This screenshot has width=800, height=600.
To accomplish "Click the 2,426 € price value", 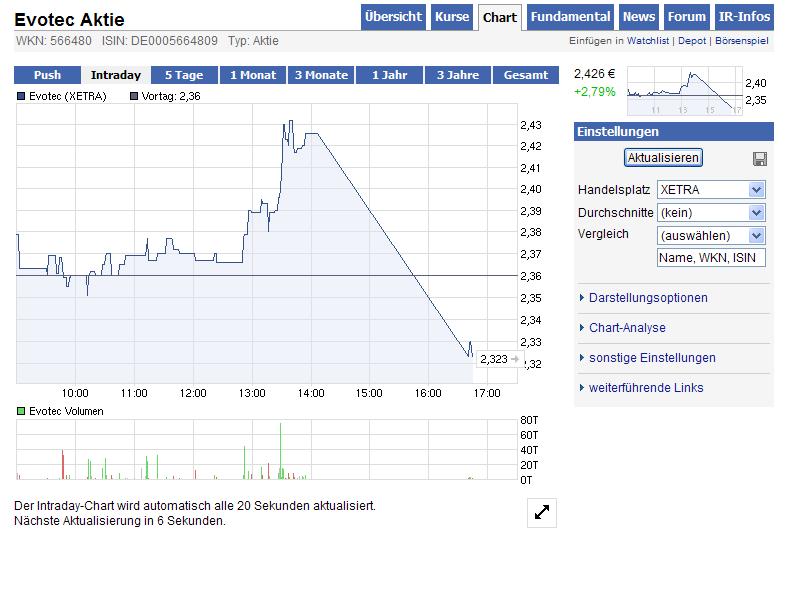I will tap(594, 74).
